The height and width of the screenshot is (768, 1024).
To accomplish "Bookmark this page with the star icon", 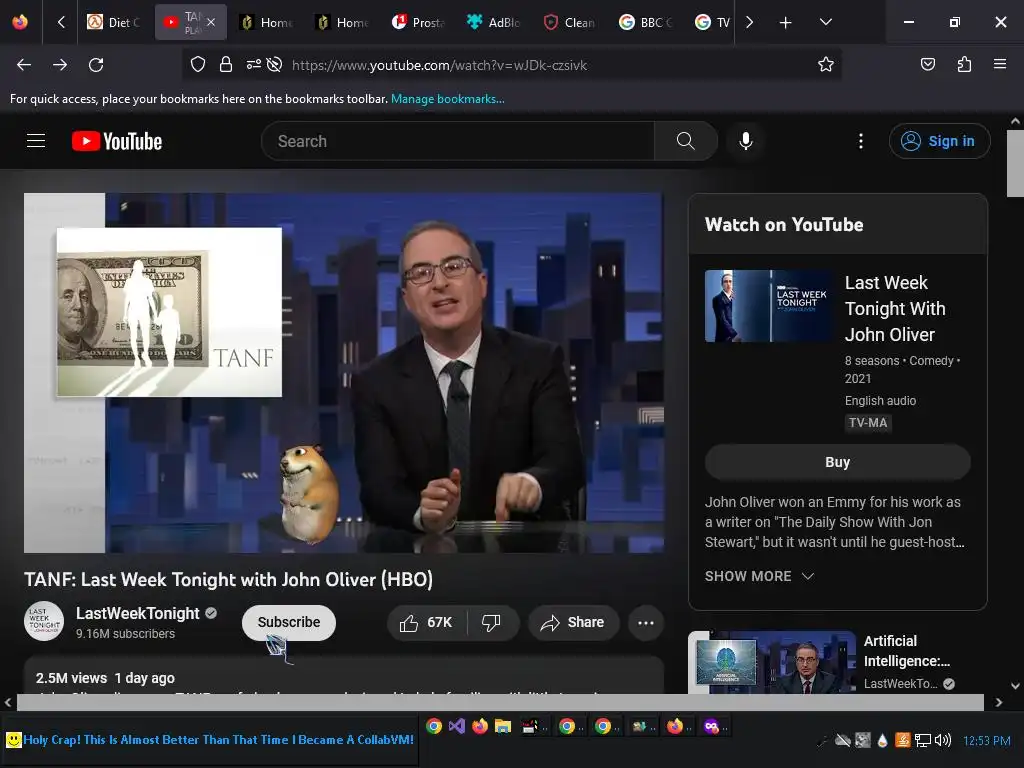I will [825, 64].
